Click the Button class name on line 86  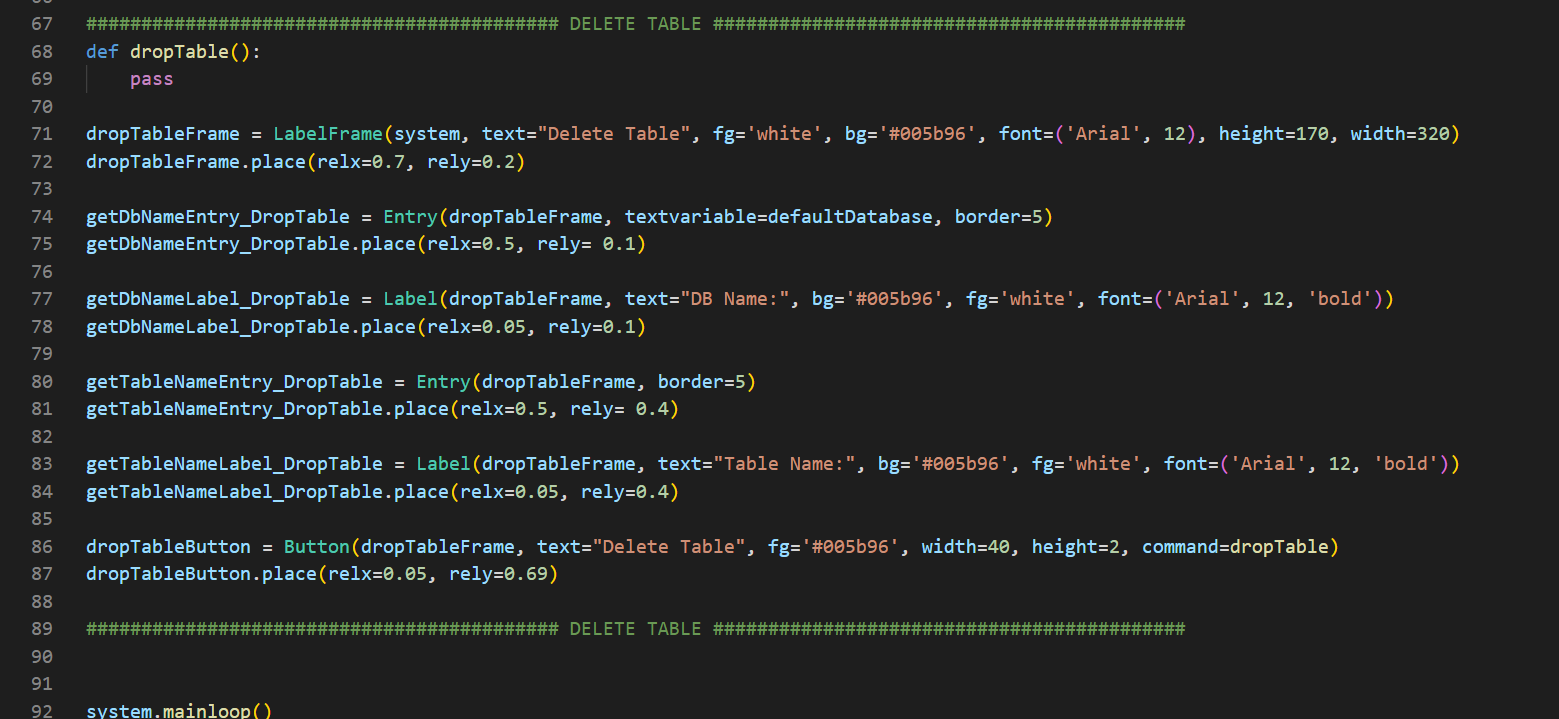[x=316, y=547]
